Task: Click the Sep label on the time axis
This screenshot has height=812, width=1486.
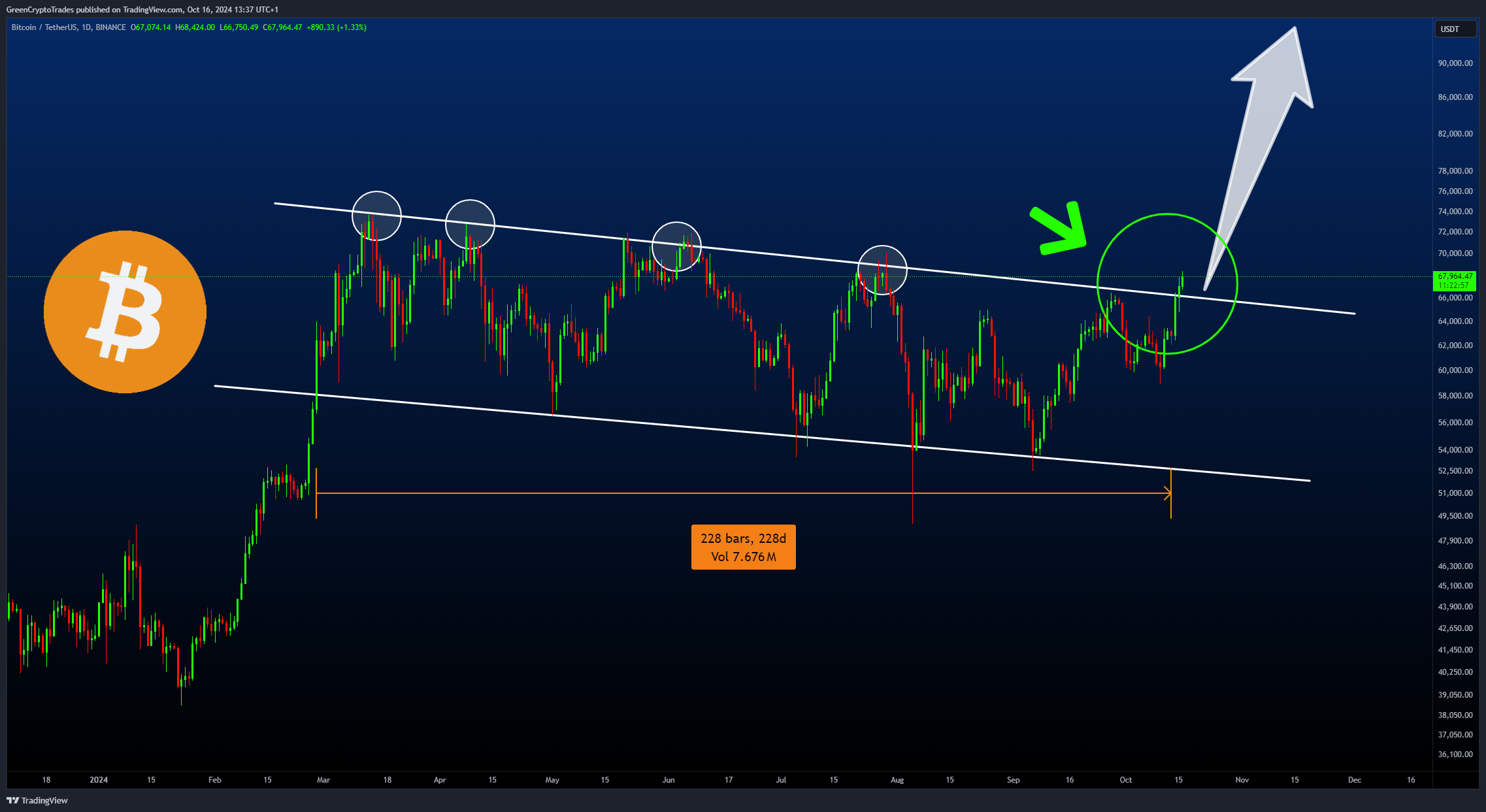Action: click(x=1013, y=780)
